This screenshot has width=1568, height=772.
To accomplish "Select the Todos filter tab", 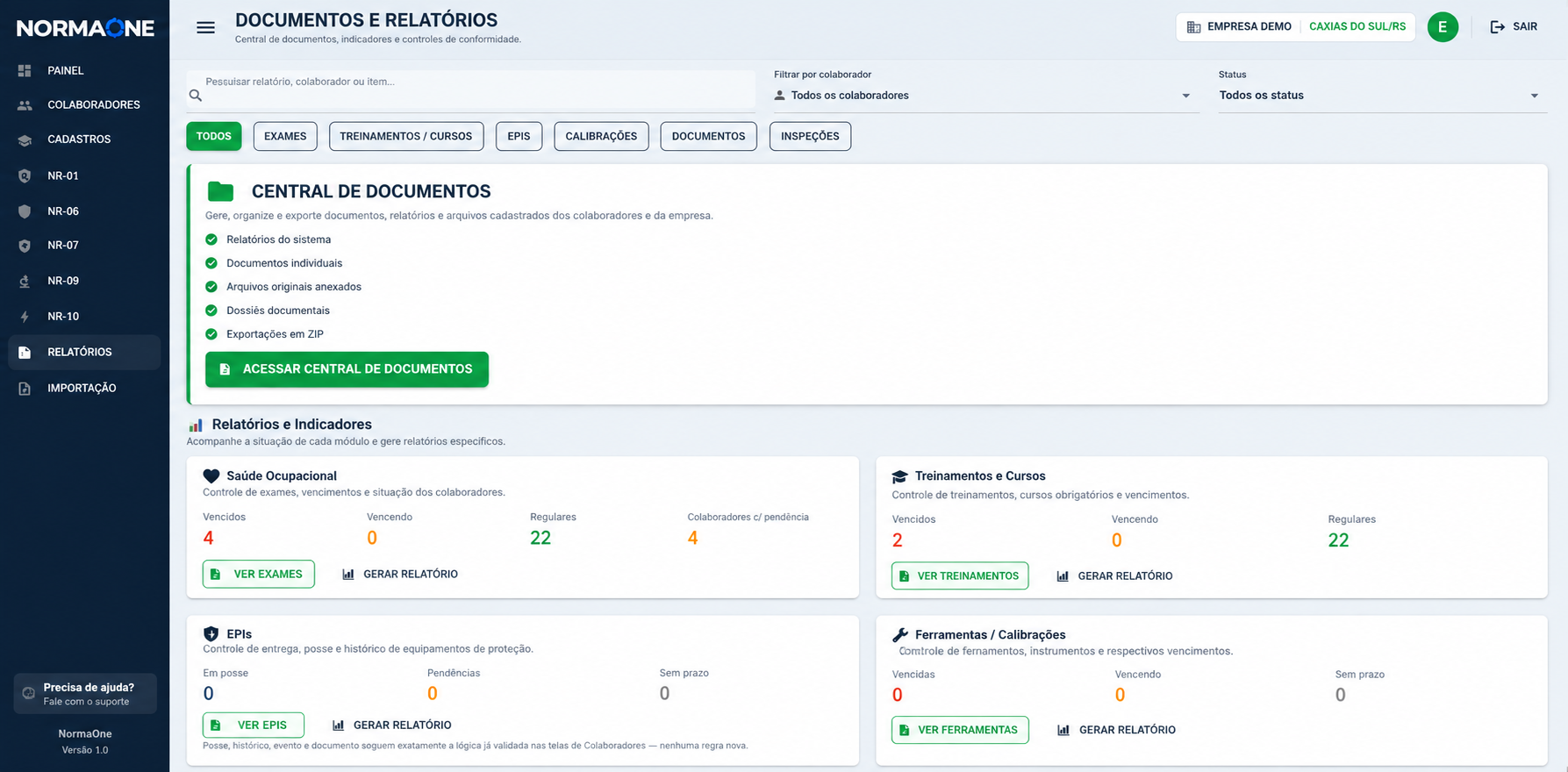I will [214, 136].
